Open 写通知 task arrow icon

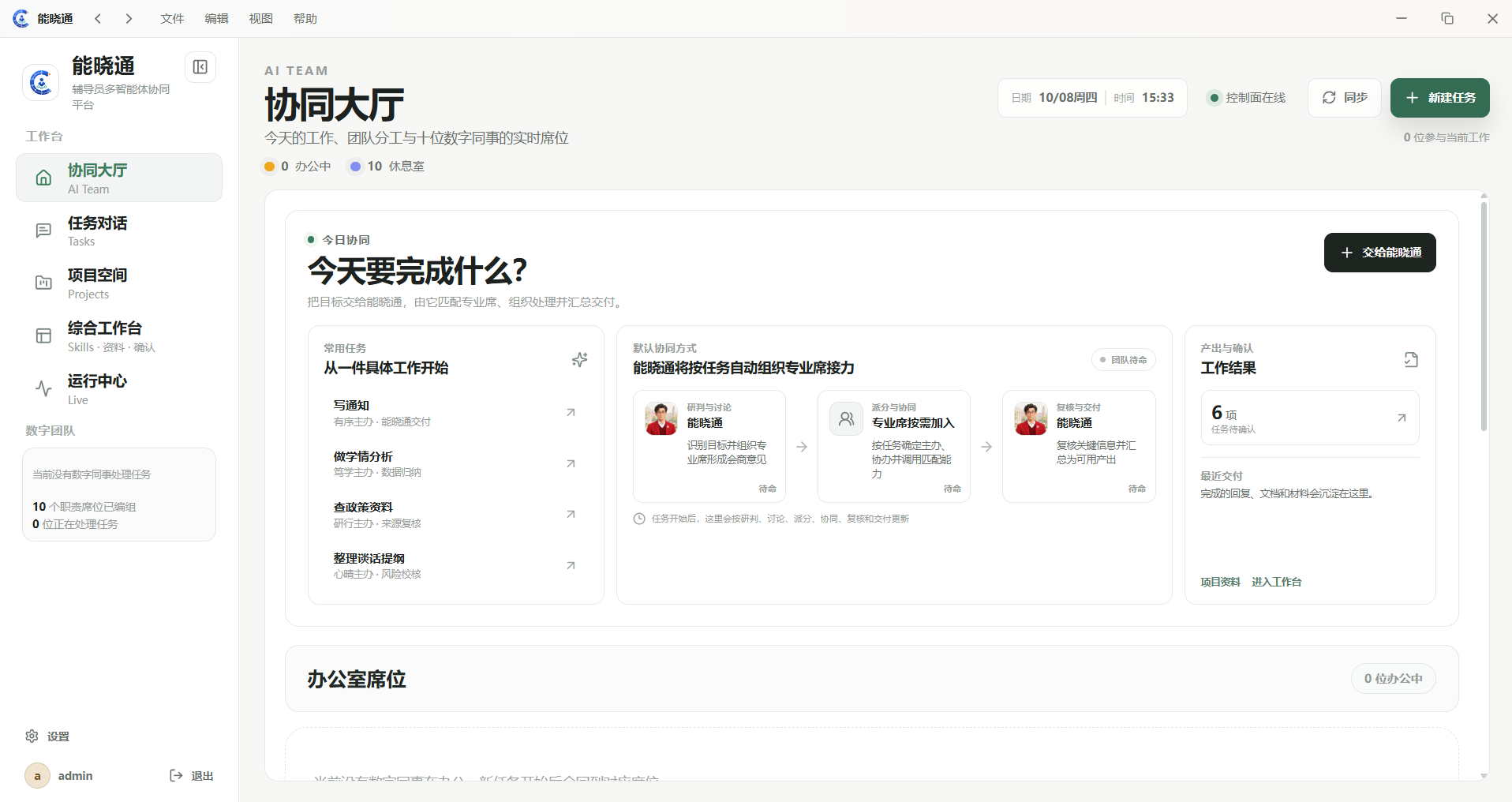pyautogui.click(x=571, y=412)
